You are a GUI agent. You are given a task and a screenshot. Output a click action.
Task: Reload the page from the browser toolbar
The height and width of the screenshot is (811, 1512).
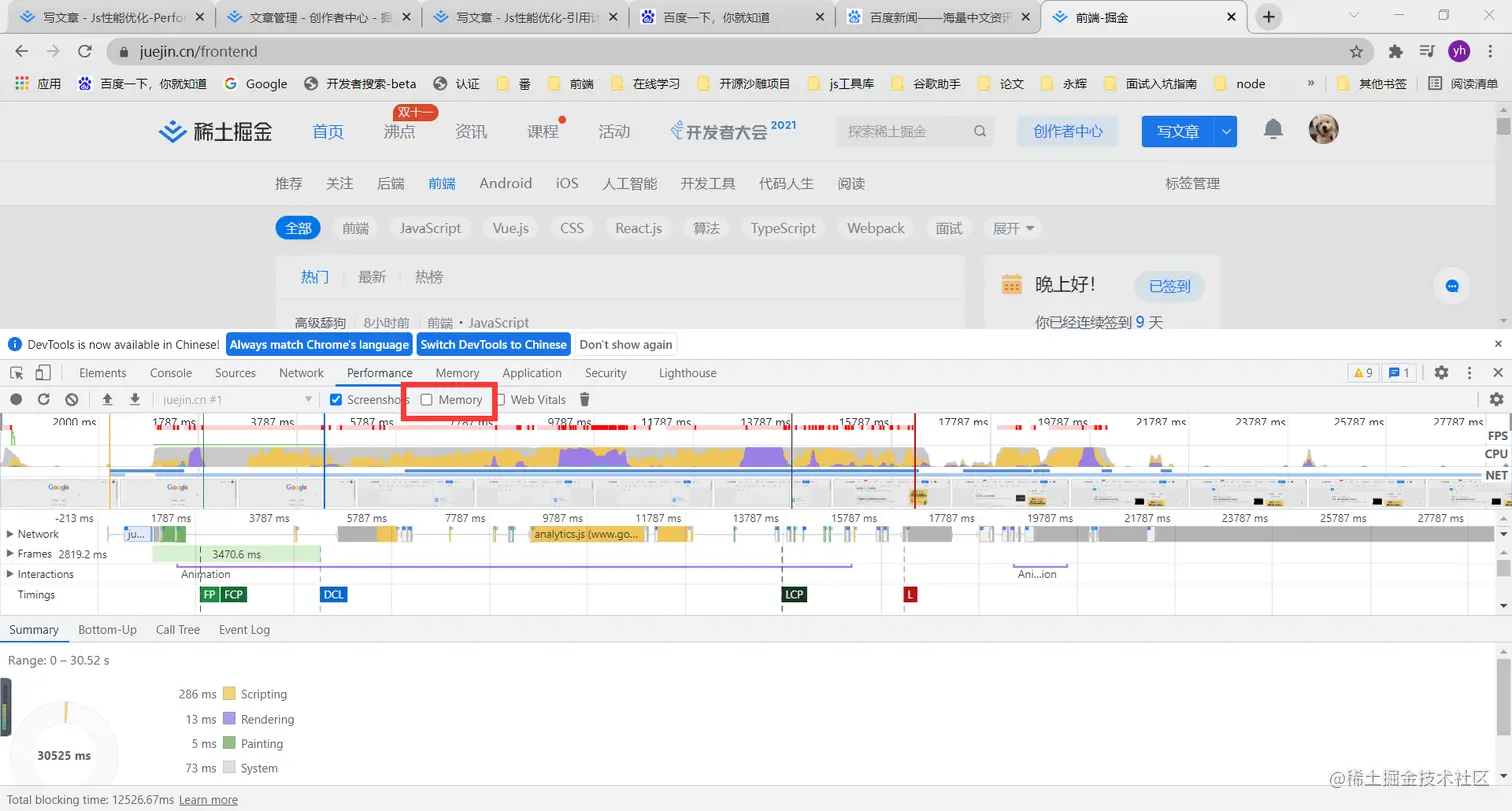click(x=85, y=51)
